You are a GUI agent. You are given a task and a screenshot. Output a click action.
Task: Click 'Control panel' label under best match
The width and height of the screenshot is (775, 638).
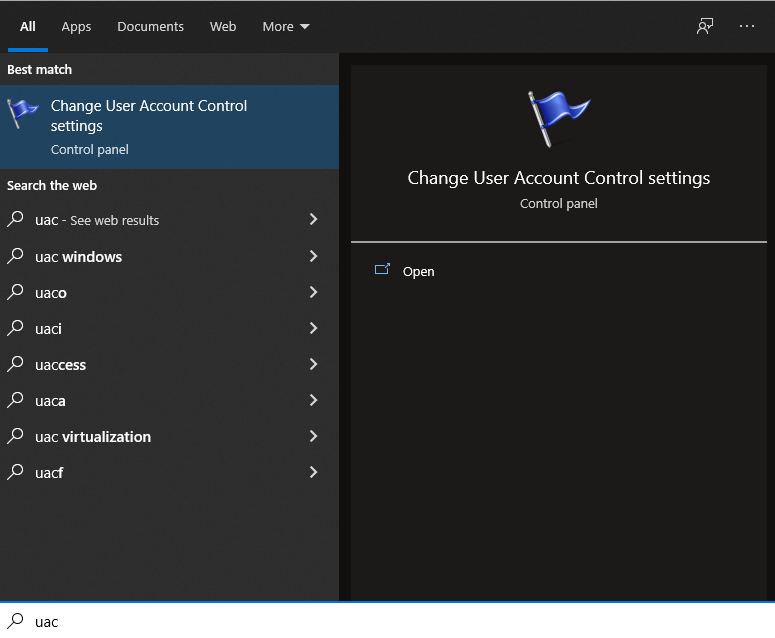click(89, 150)
